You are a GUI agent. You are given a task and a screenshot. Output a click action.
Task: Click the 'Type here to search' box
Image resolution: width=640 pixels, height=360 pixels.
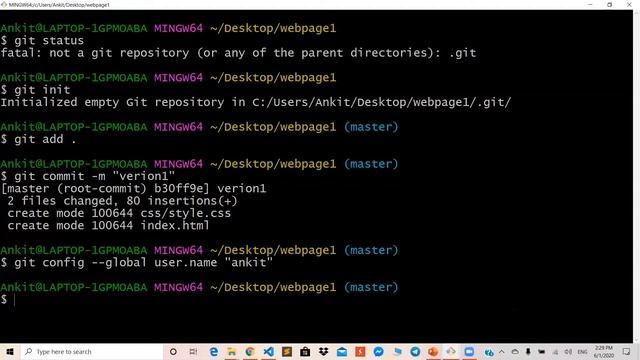[91, 351]
